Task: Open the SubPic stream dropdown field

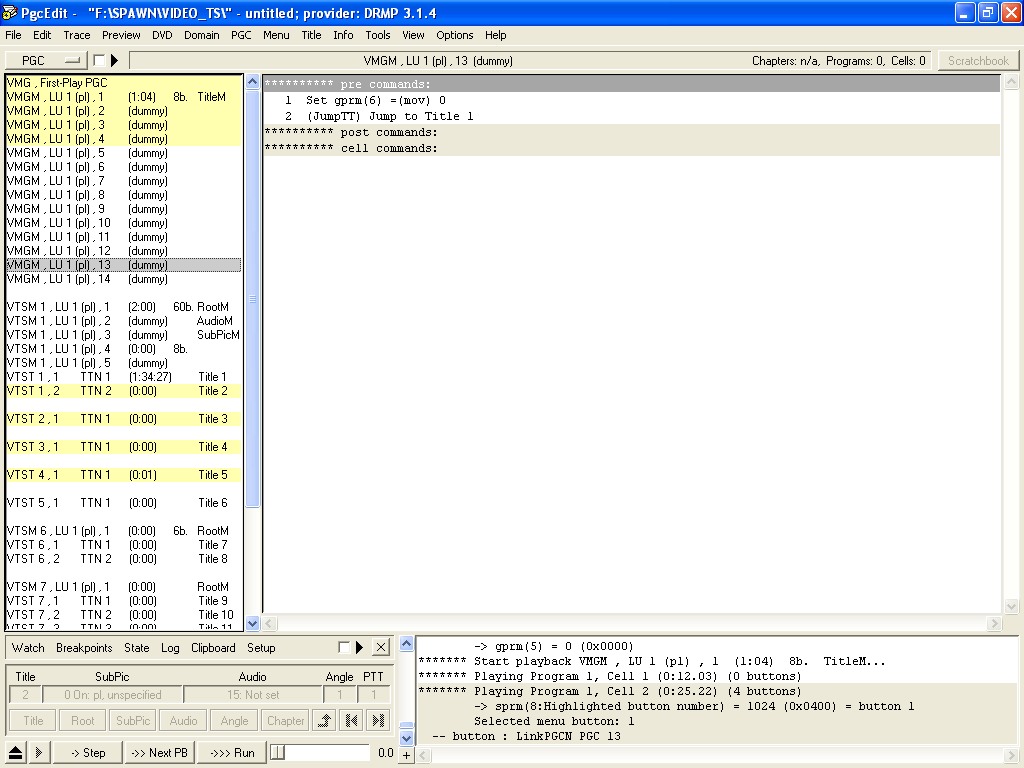Action: click(x=113, y=695)
